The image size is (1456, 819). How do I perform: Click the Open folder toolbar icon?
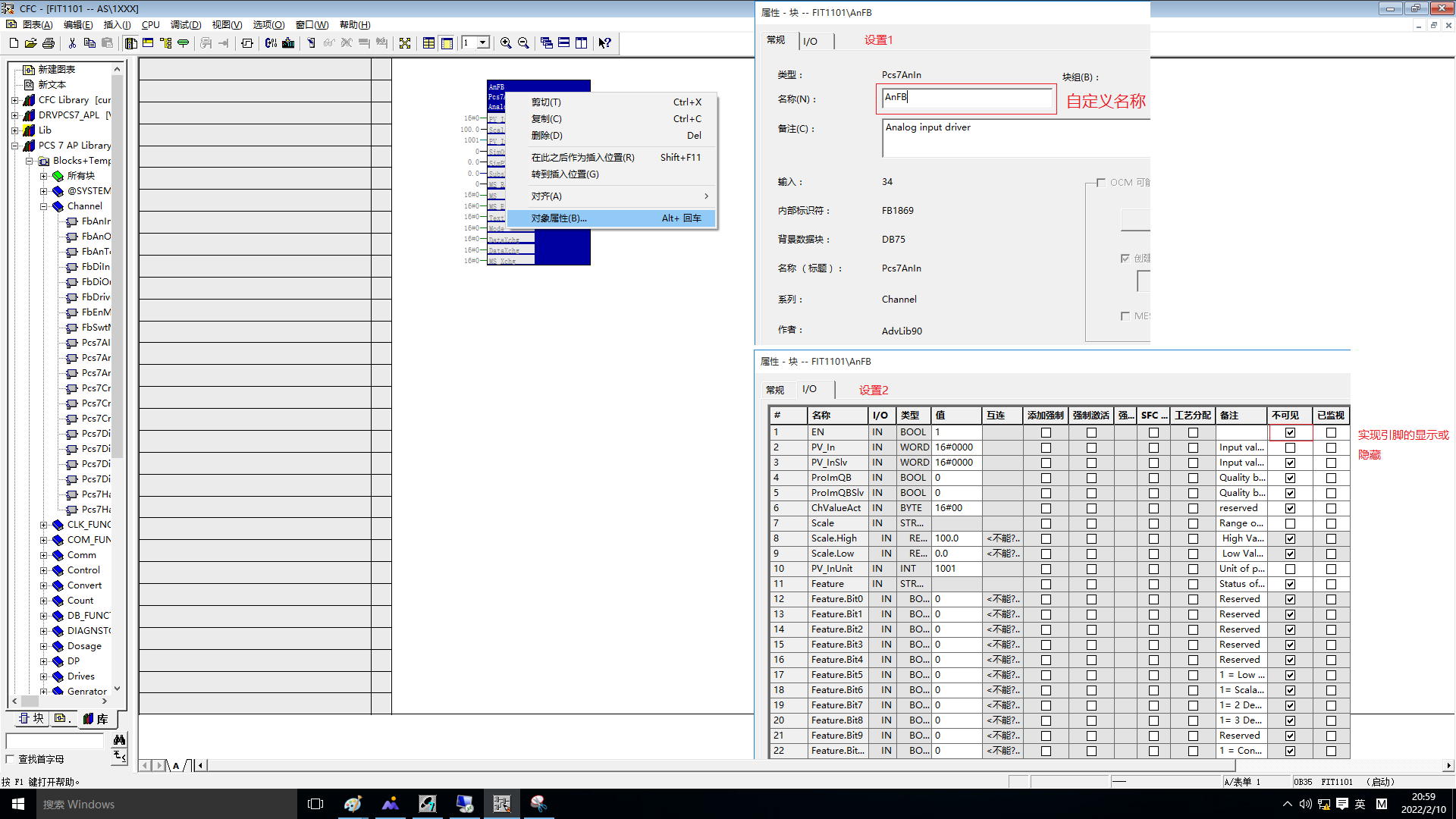30,43
